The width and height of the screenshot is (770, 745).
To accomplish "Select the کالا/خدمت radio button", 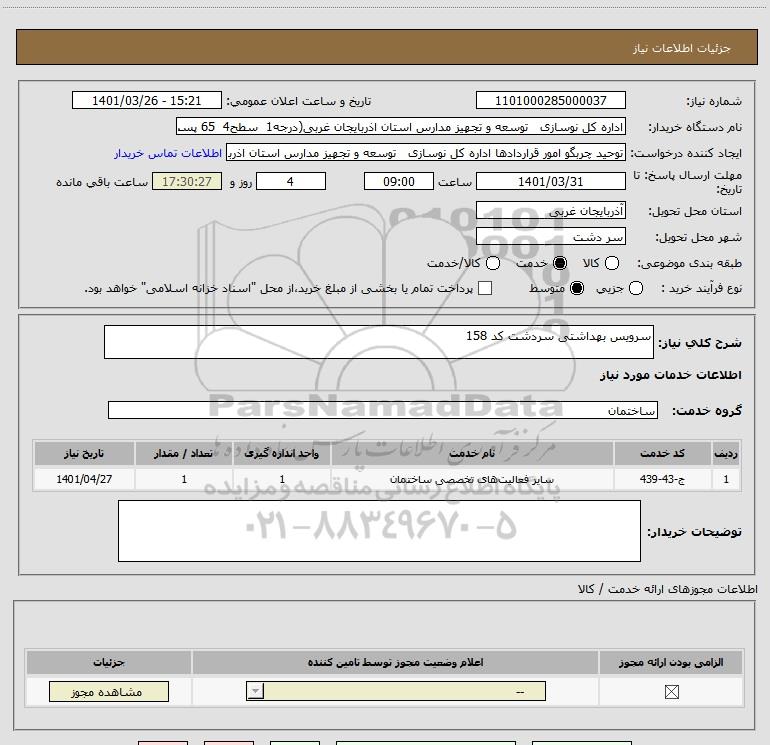I will (x=493, y=263).
